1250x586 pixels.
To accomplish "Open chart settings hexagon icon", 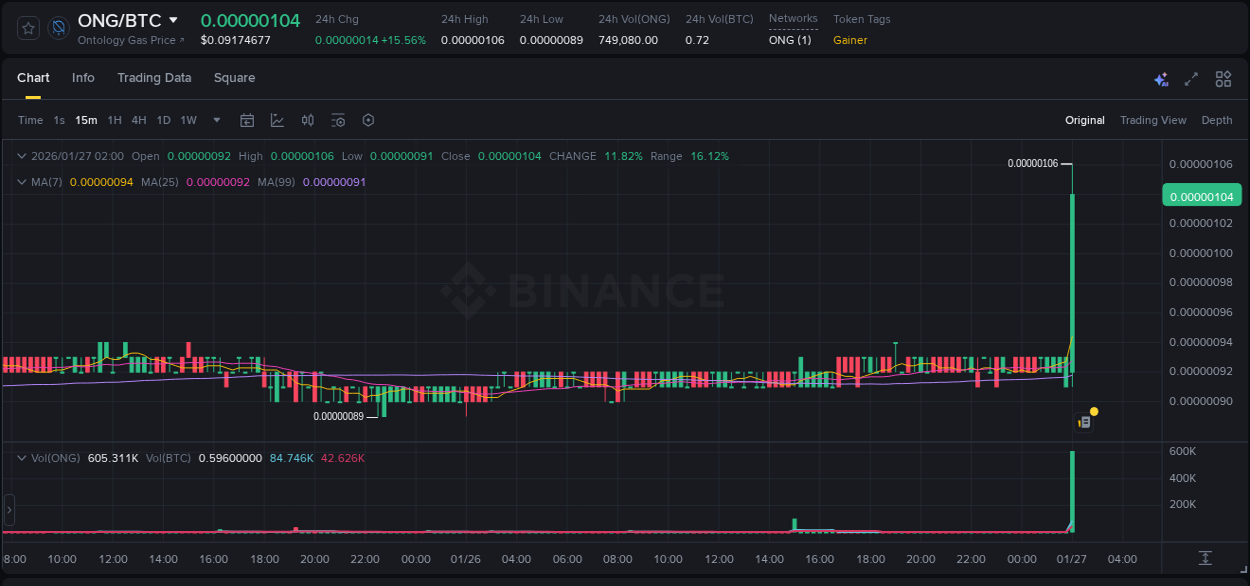I will [x=368, y=120].
